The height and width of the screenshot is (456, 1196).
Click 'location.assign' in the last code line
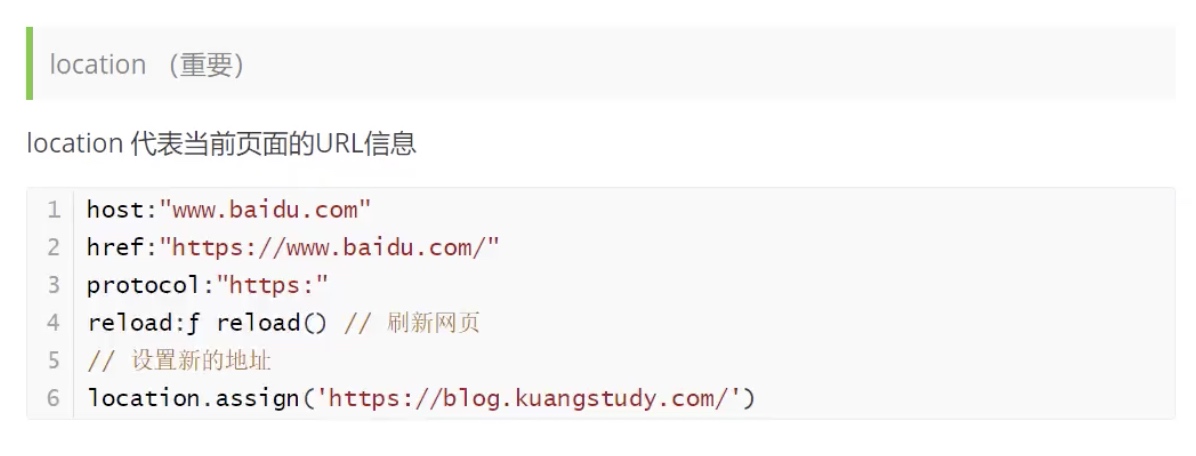point(193,398)
